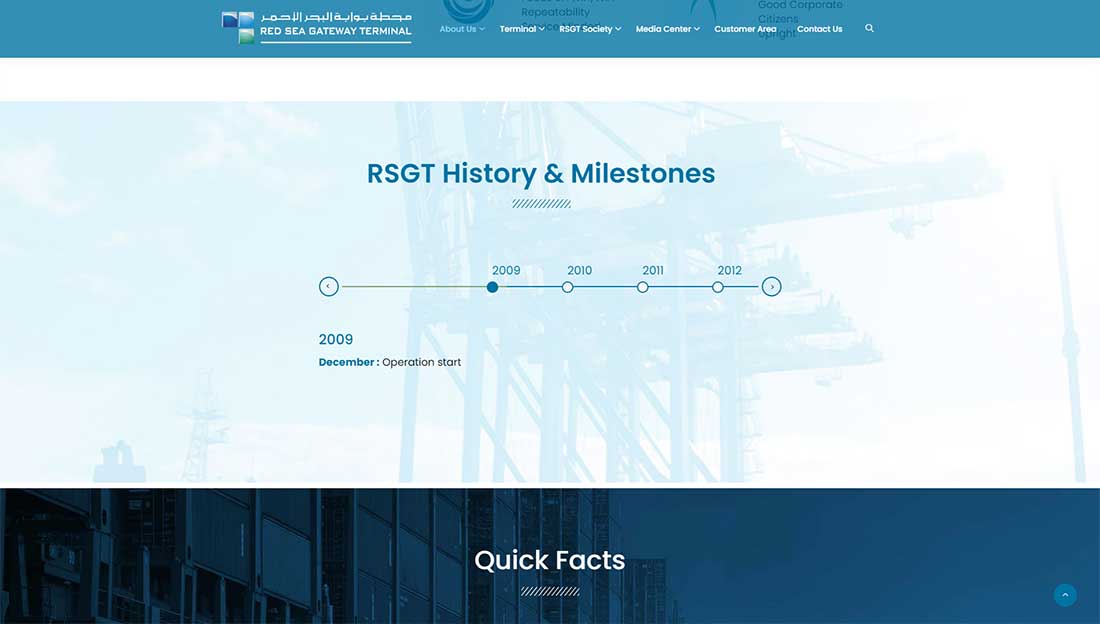Click the 2010 year label
The height and width of the screenshot is (624, 1100).
tap(579, 270)
